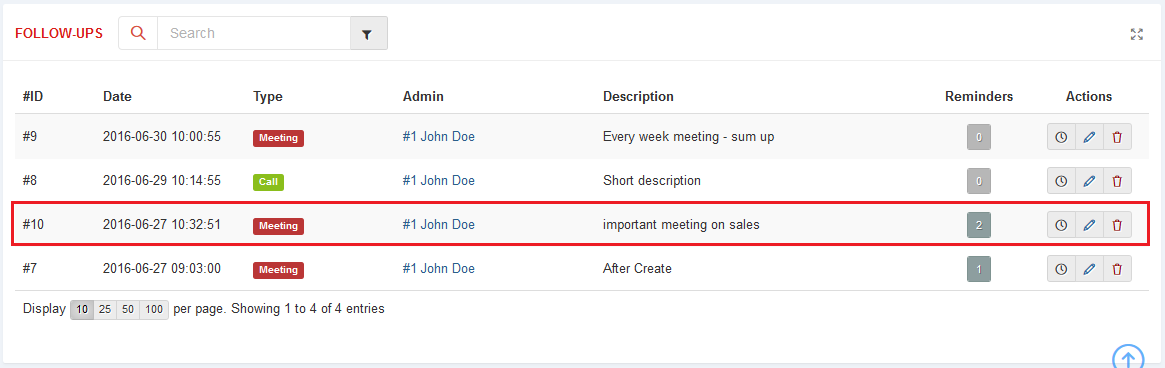Image resolution: width=1165 pixels, height=368 pixels.
Task: Sort table by Type column header
Action: [267, 97]
